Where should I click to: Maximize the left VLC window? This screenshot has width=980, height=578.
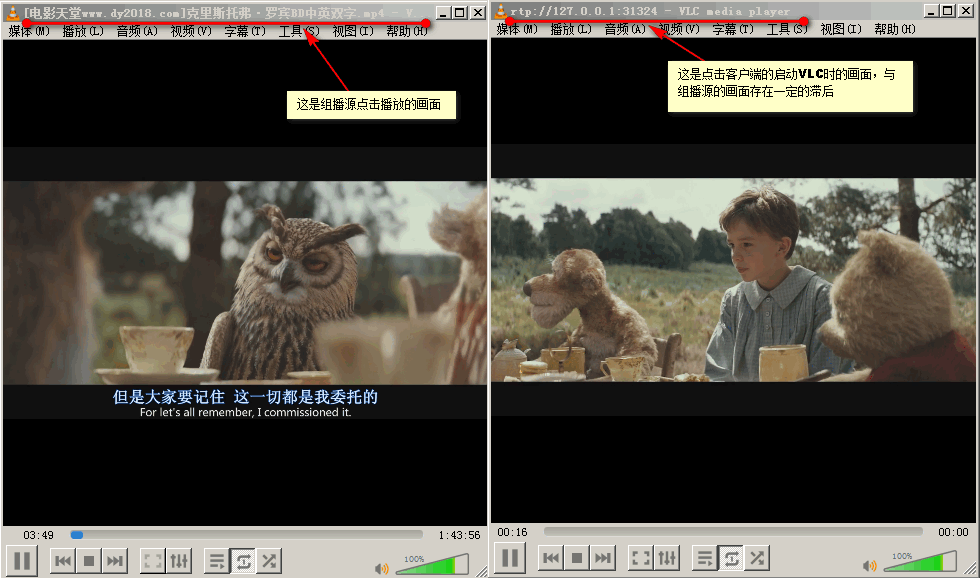459,12
